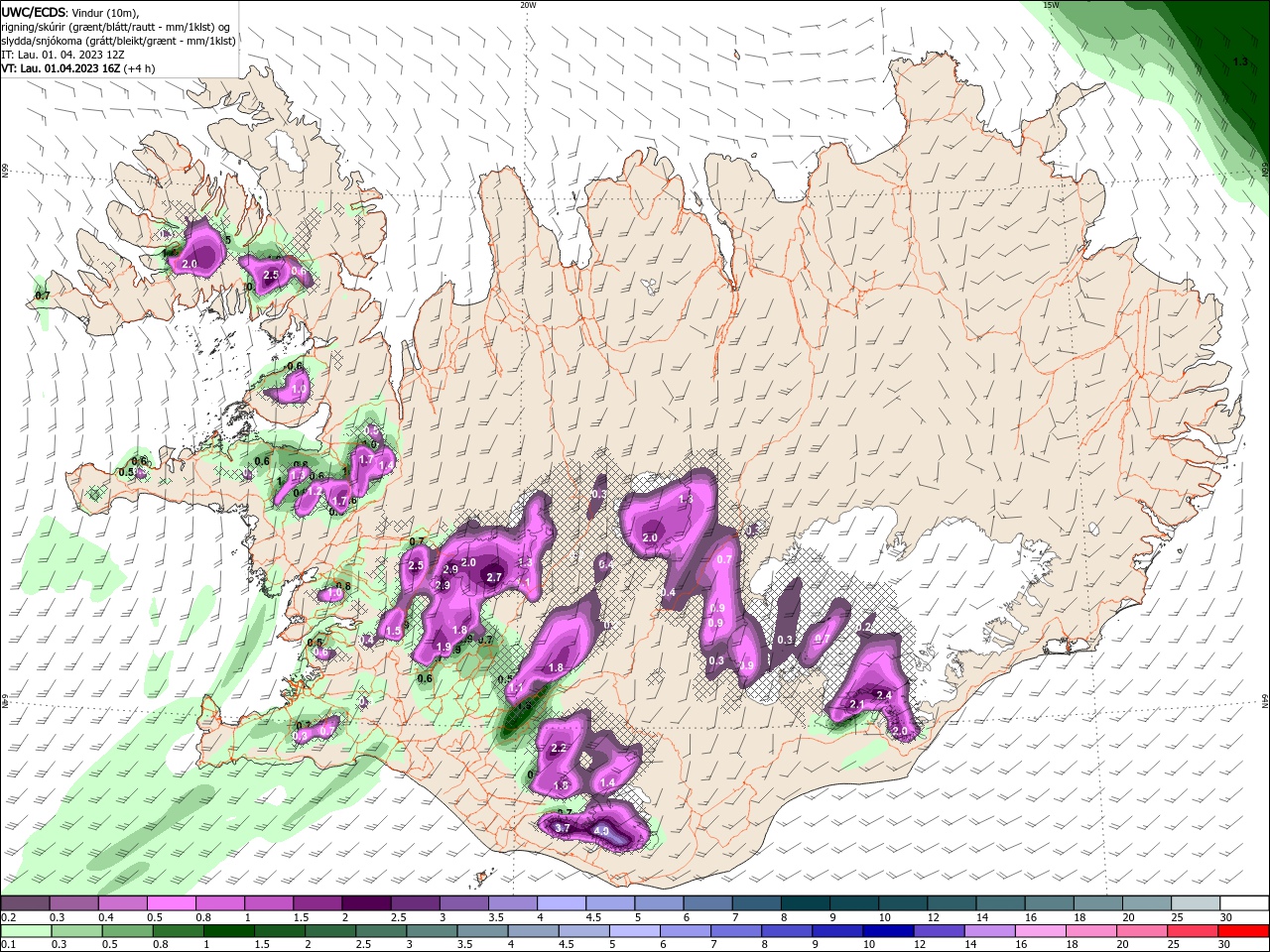Click the 'UWC/ECDS: Vindur (10m)' title text
1270x952 pixels.
[x=70, y=12]
